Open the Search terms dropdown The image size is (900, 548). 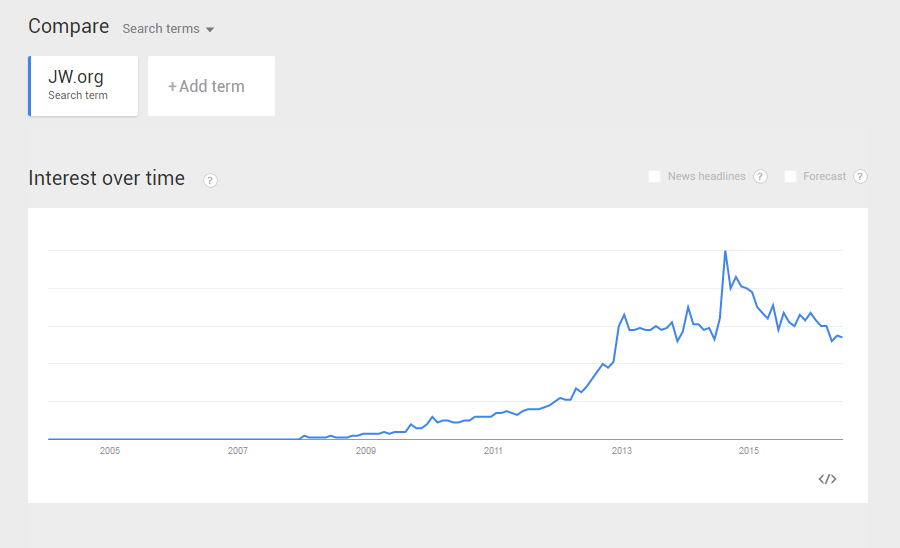click(x=168, y=29)
